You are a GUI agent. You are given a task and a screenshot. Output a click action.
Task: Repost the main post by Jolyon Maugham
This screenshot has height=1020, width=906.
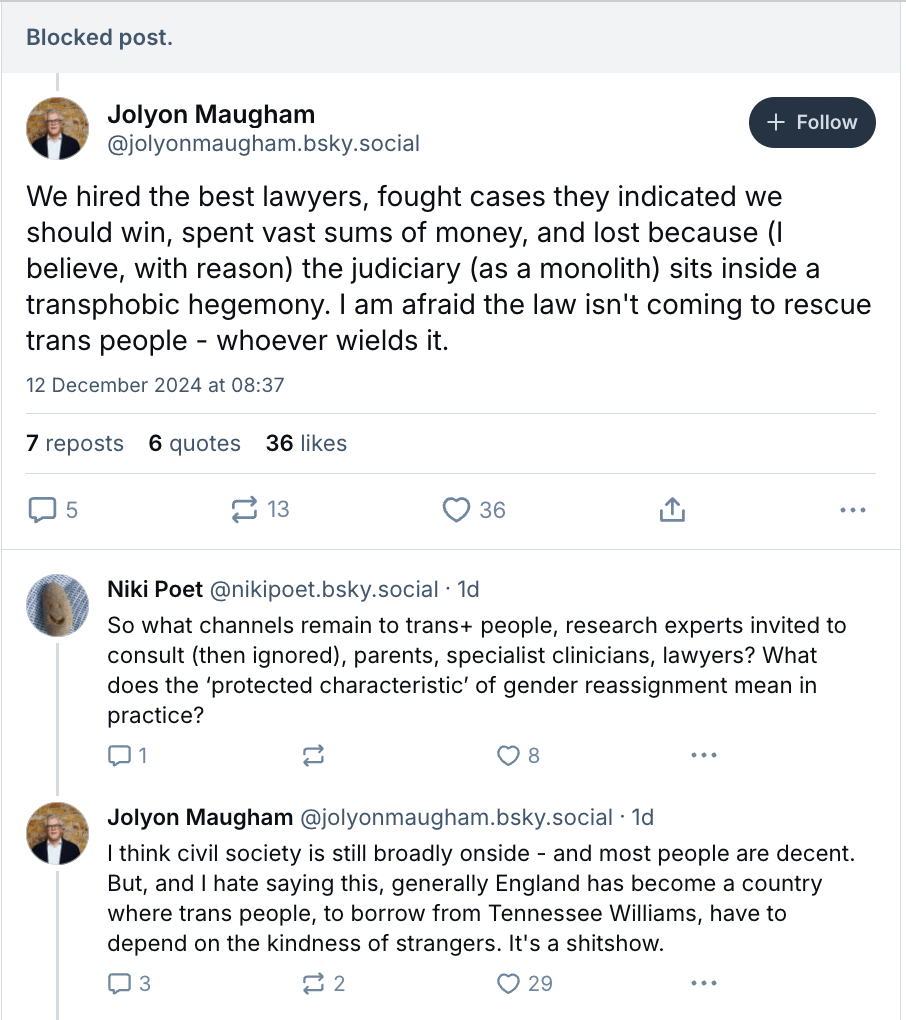pos(244,510)
